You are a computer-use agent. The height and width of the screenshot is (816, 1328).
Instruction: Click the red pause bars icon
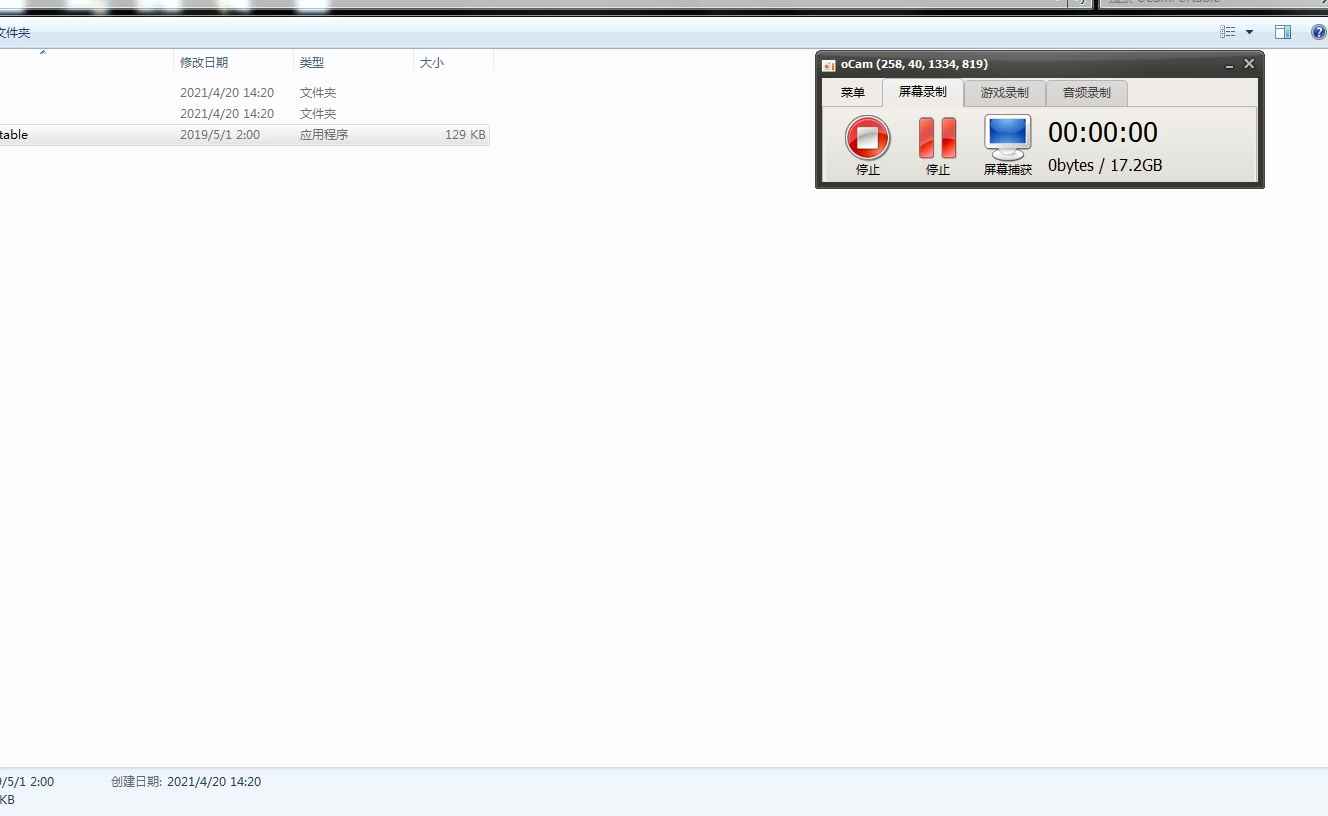coord(937,138)
